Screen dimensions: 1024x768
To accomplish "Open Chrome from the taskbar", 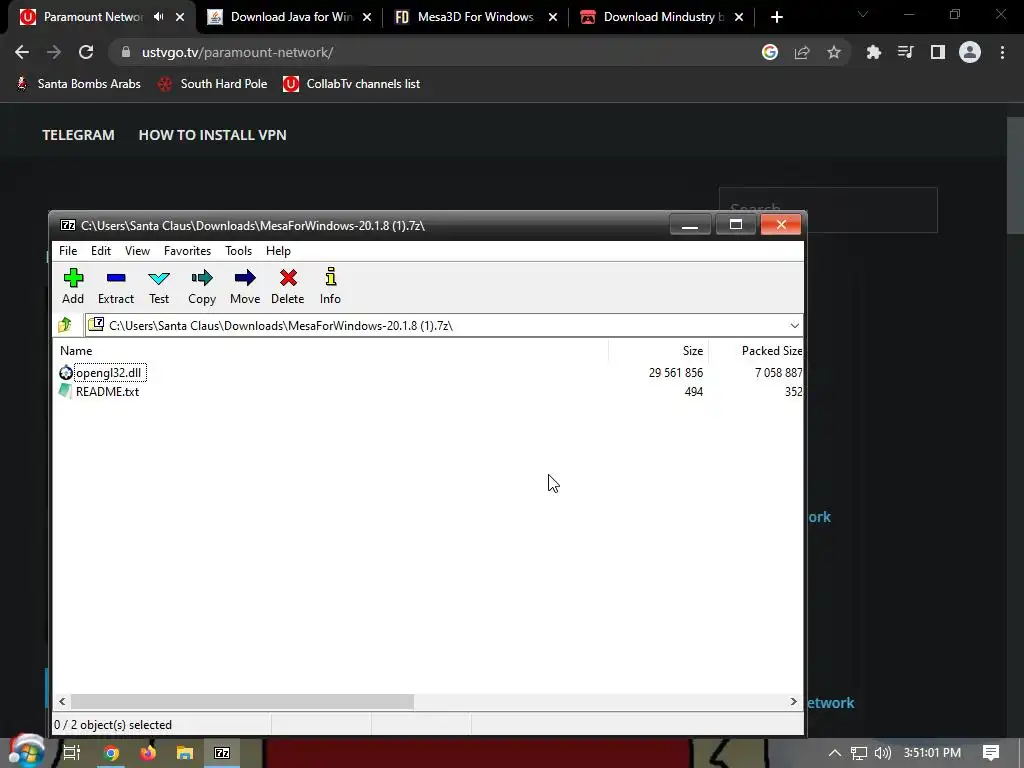I will point(112,753).
